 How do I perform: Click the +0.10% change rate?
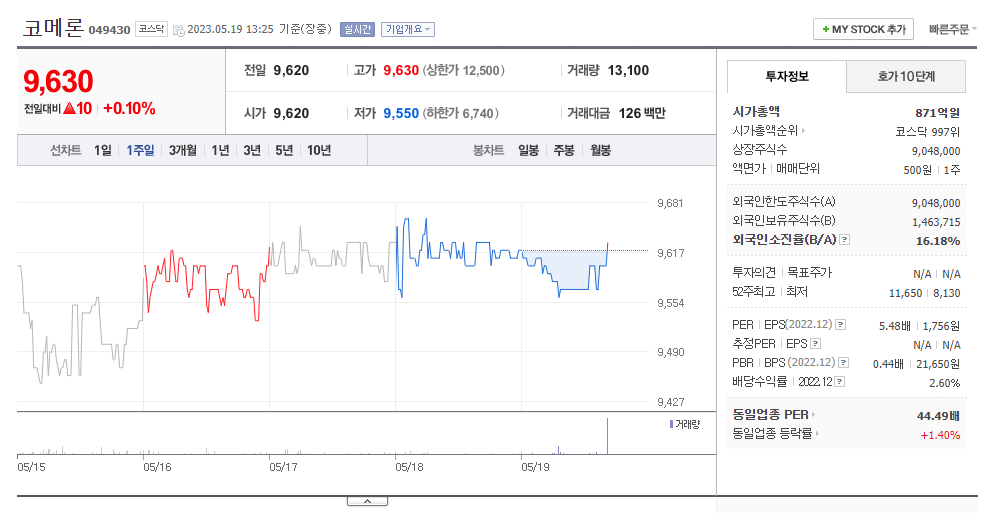[x=129, y=108]
